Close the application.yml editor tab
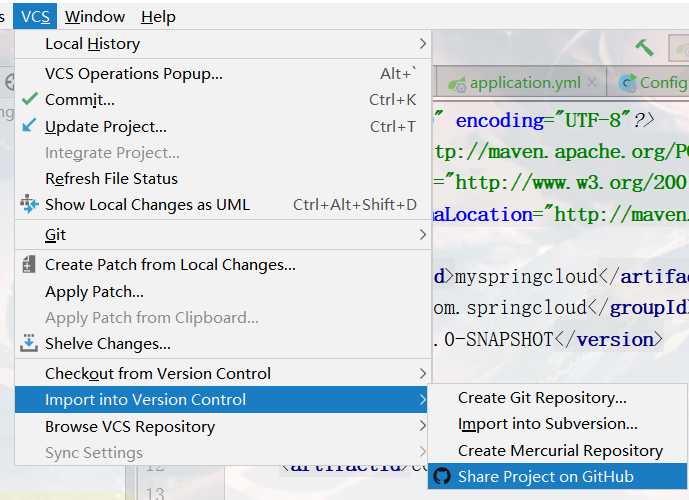This screenshot has height=500, width=689. point(593,83)
